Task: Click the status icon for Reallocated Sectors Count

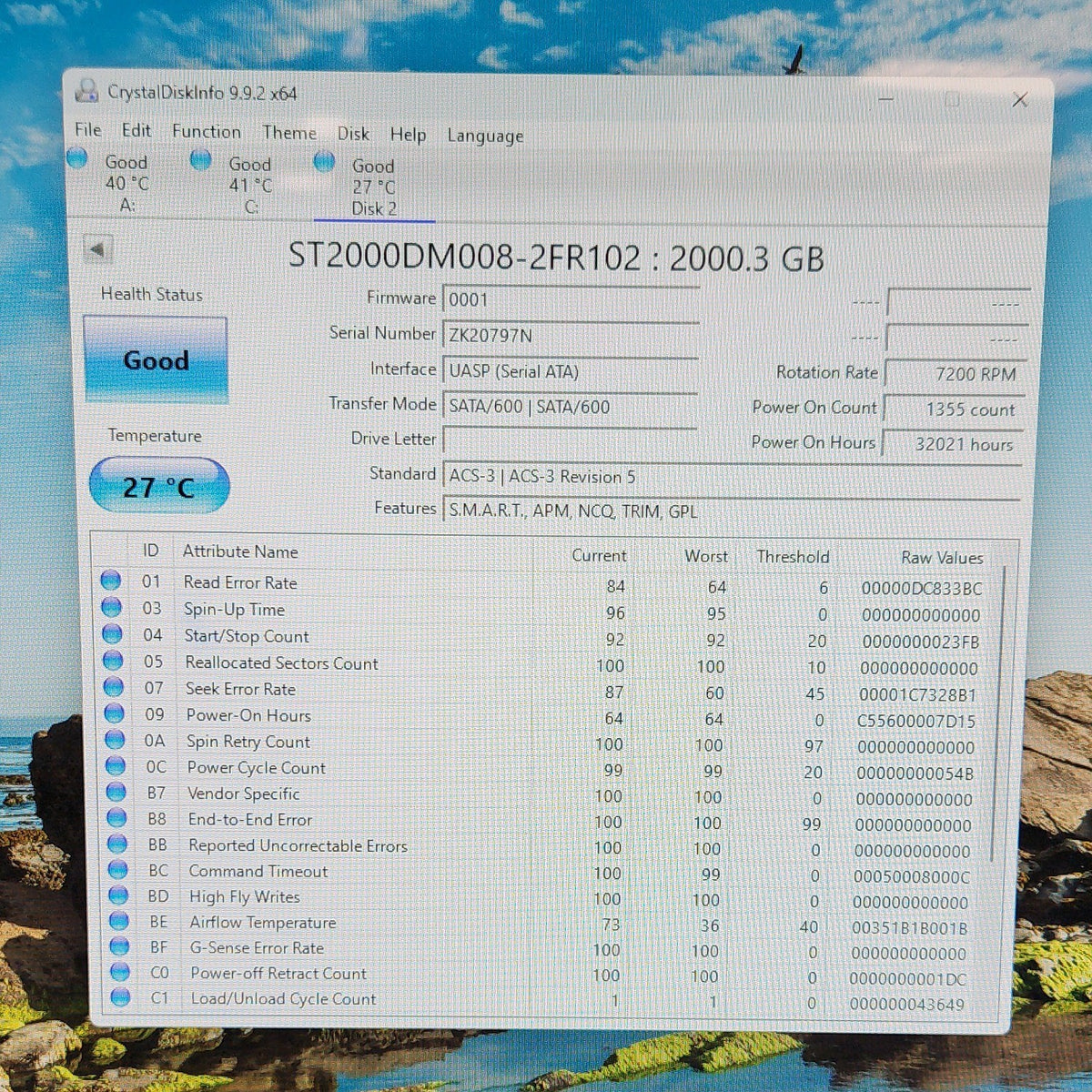Action: pos(113,660)
